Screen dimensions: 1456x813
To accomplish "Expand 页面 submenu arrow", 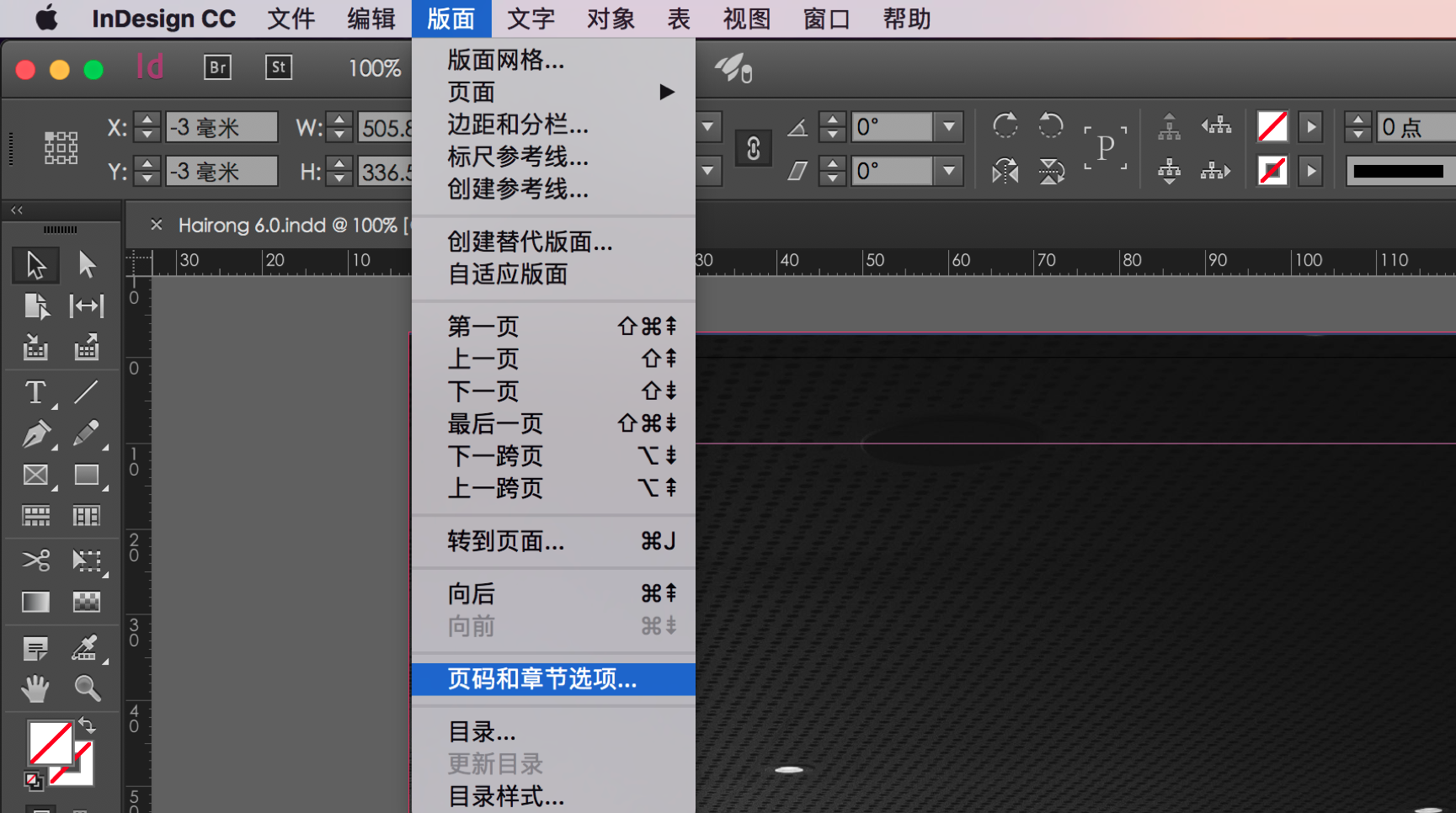I will (x=667, y=92).
